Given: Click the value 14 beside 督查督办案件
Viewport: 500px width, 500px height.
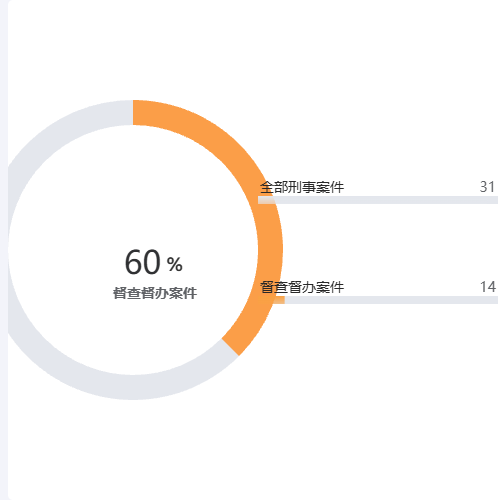Looking at the screenshot, I should coord(488,287).
